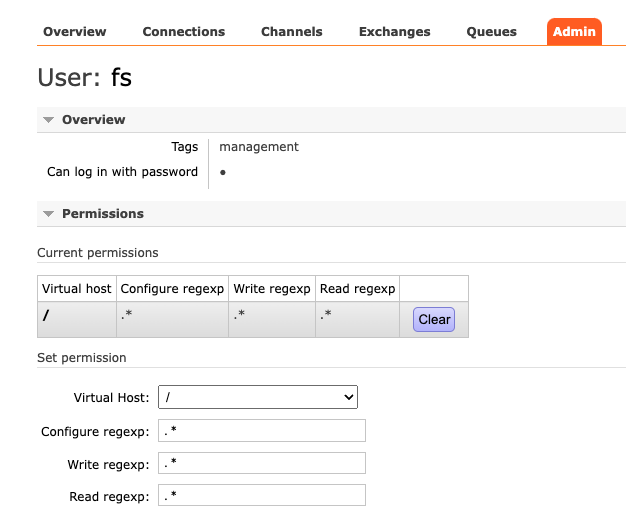The height and width of the screenshot is (506, 626).
Task: Click the highlighted Admin tab
Action: pos(574,32)
